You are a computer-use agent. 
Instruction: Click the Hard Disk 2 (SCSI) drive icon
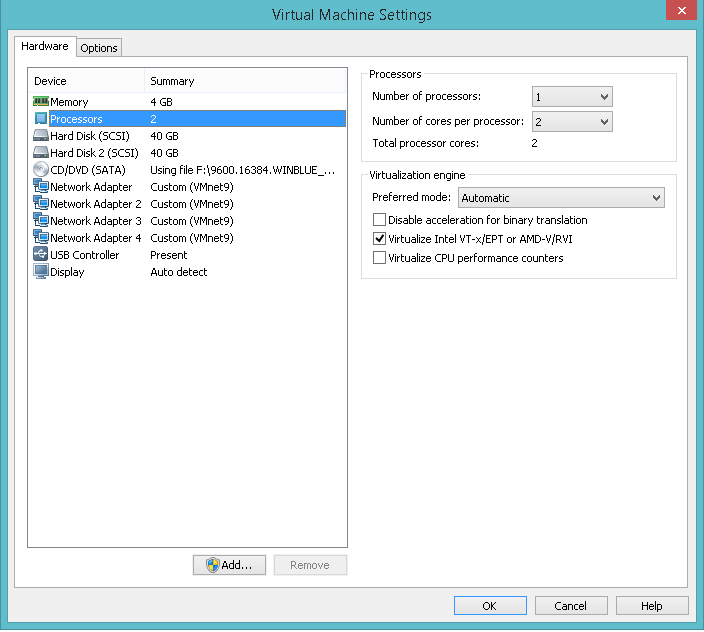(x=41, y=153)
